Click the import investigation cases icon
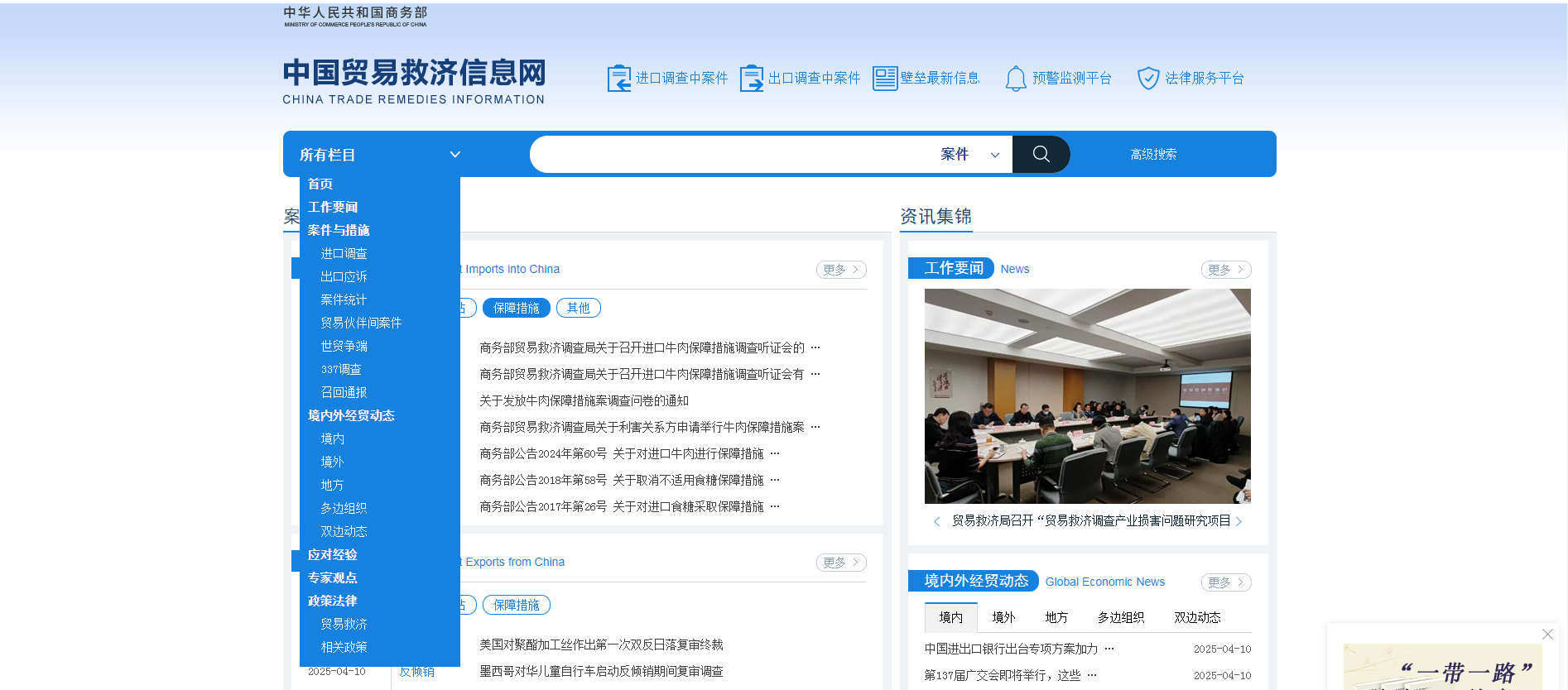Image resolution: width=1568 pixels, height=690 pixels. 618,79
